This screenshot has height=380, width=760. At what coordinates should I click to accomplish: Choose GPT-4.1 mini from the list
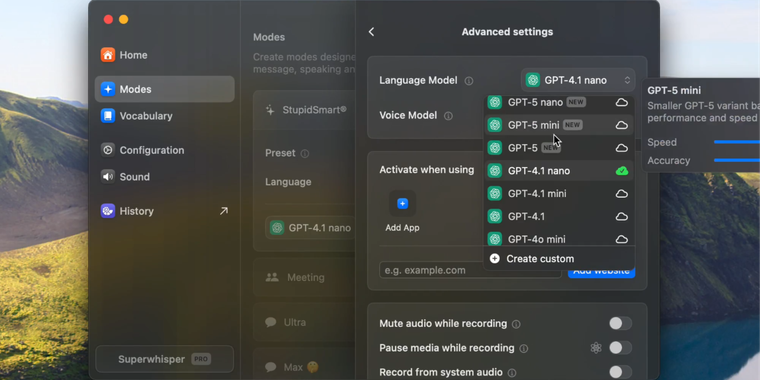tap(559, 194)
